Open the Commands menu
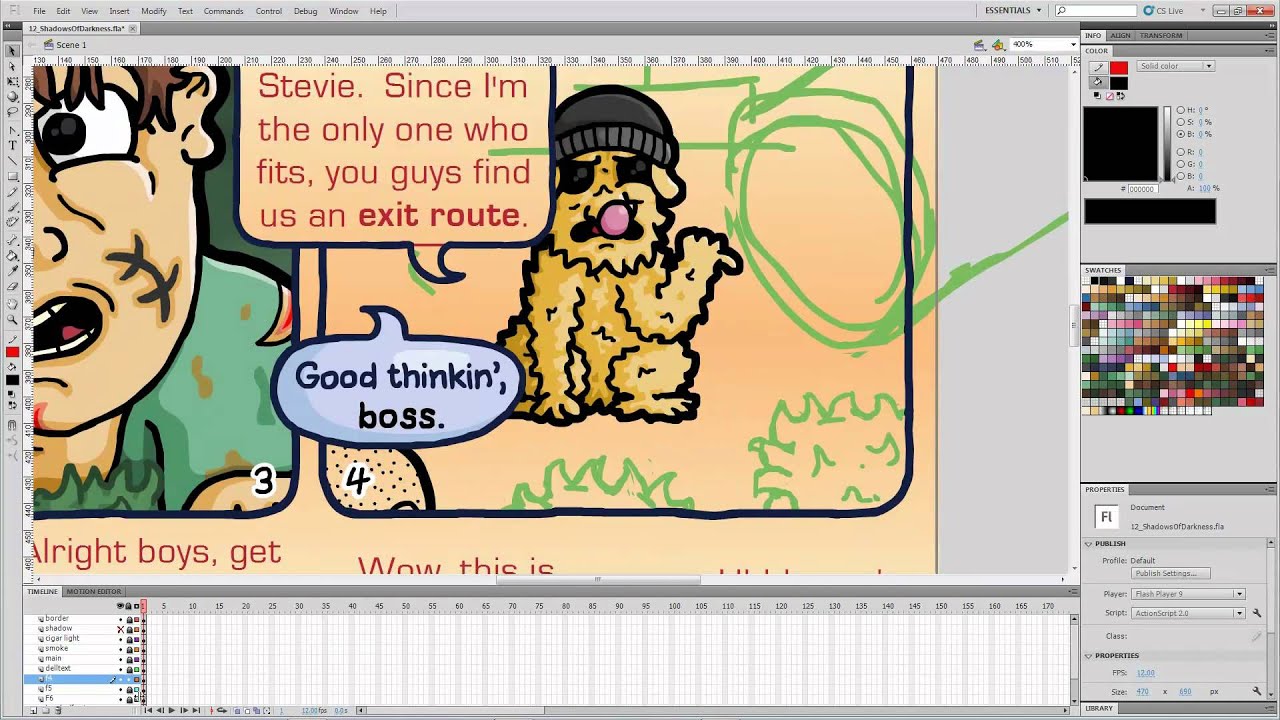1280x720 pixels. coord(223,11)
